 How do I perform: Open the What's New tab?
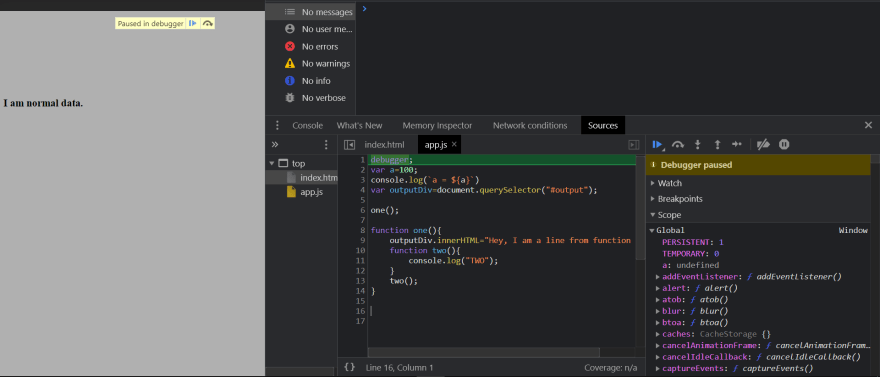pyautogui.click(x=359, y=125)
